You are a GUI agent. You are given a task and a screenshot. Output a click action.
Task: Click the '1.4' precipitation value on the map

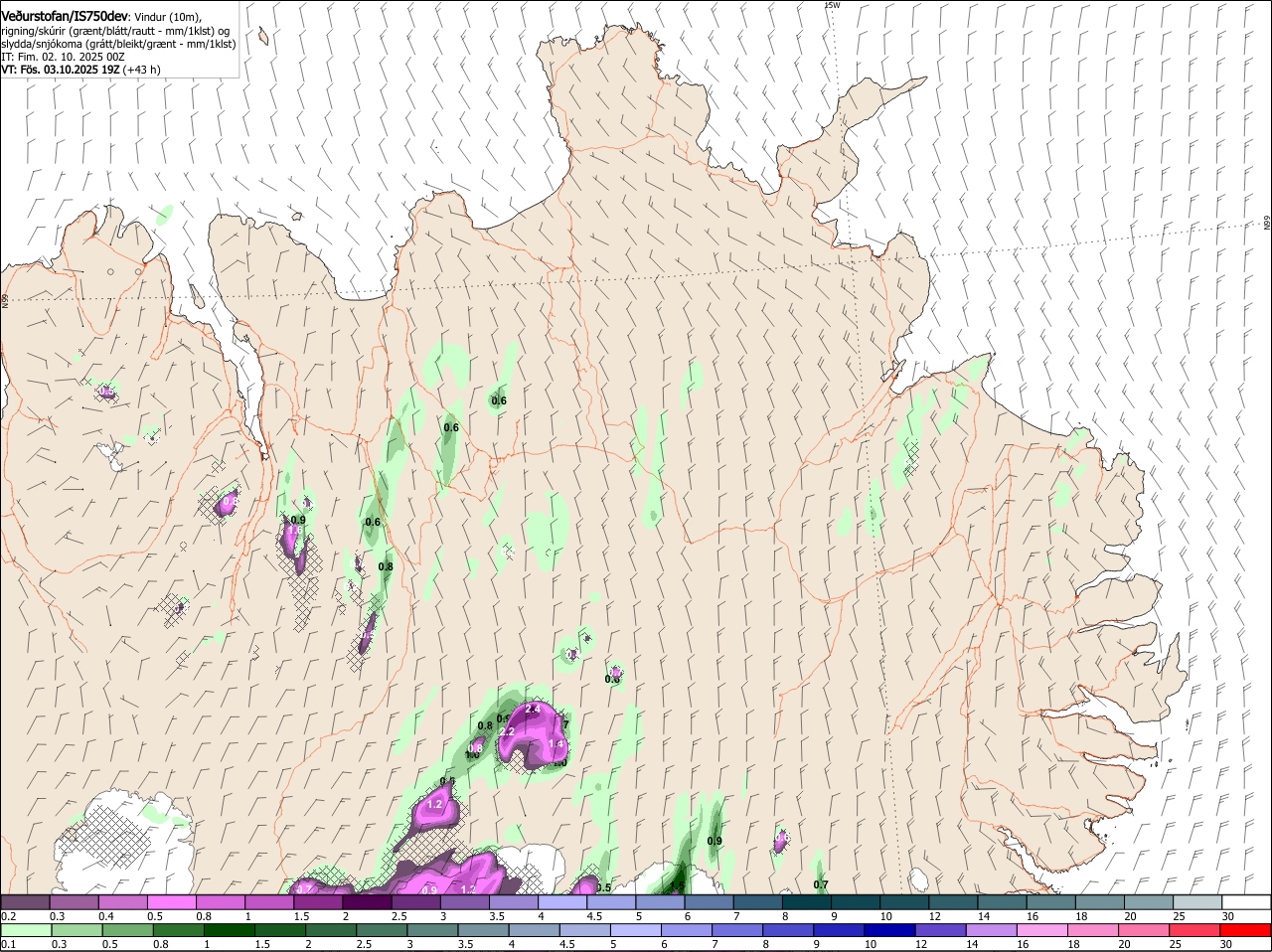tap(556, 743)
